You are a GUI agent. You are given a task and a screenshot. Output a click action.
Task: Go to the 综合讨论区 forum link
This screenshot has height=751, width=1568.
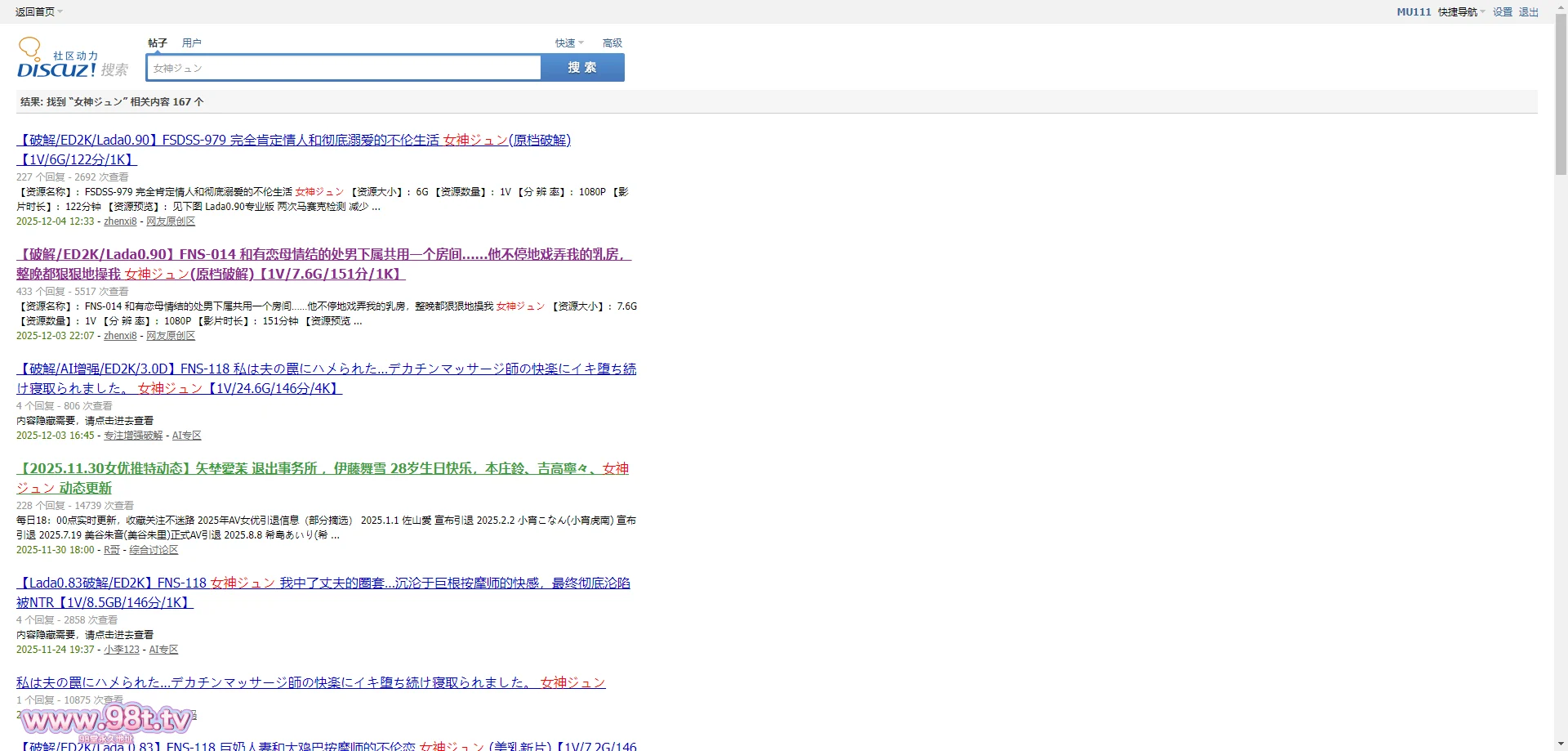[x=154, y=550]
